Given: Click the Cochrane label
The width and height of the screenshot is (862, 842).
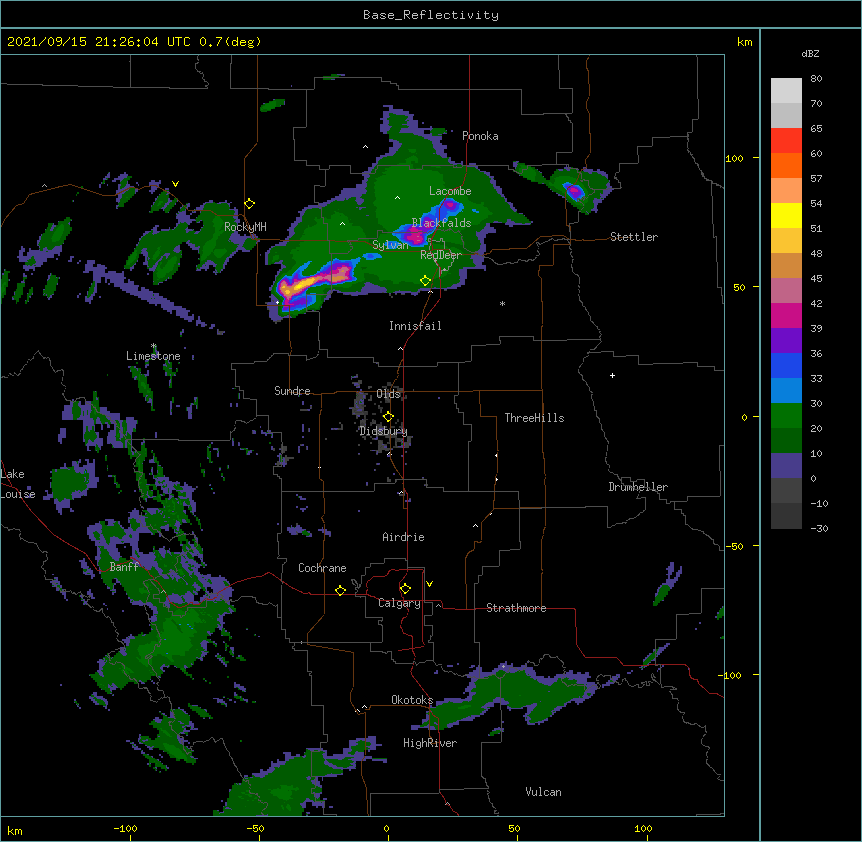Looking at the screenshot, I should pos(322,568).
